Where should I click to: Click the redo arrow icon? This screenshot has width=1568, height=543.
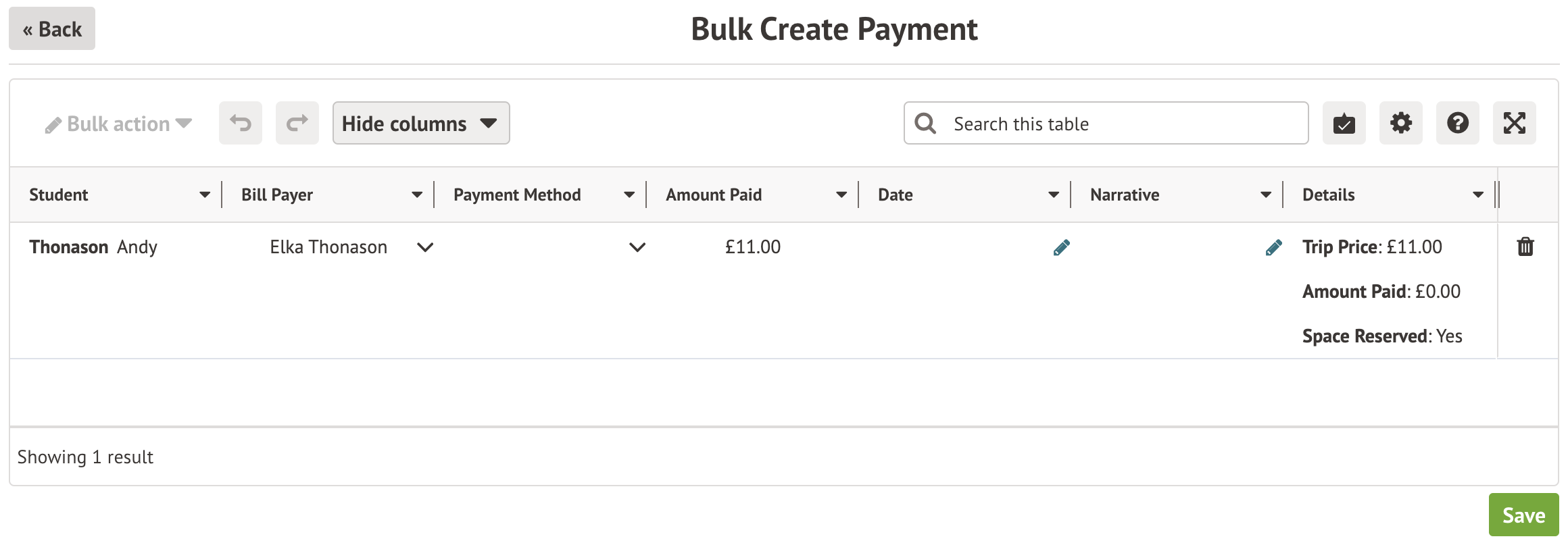tap(297, 123)
